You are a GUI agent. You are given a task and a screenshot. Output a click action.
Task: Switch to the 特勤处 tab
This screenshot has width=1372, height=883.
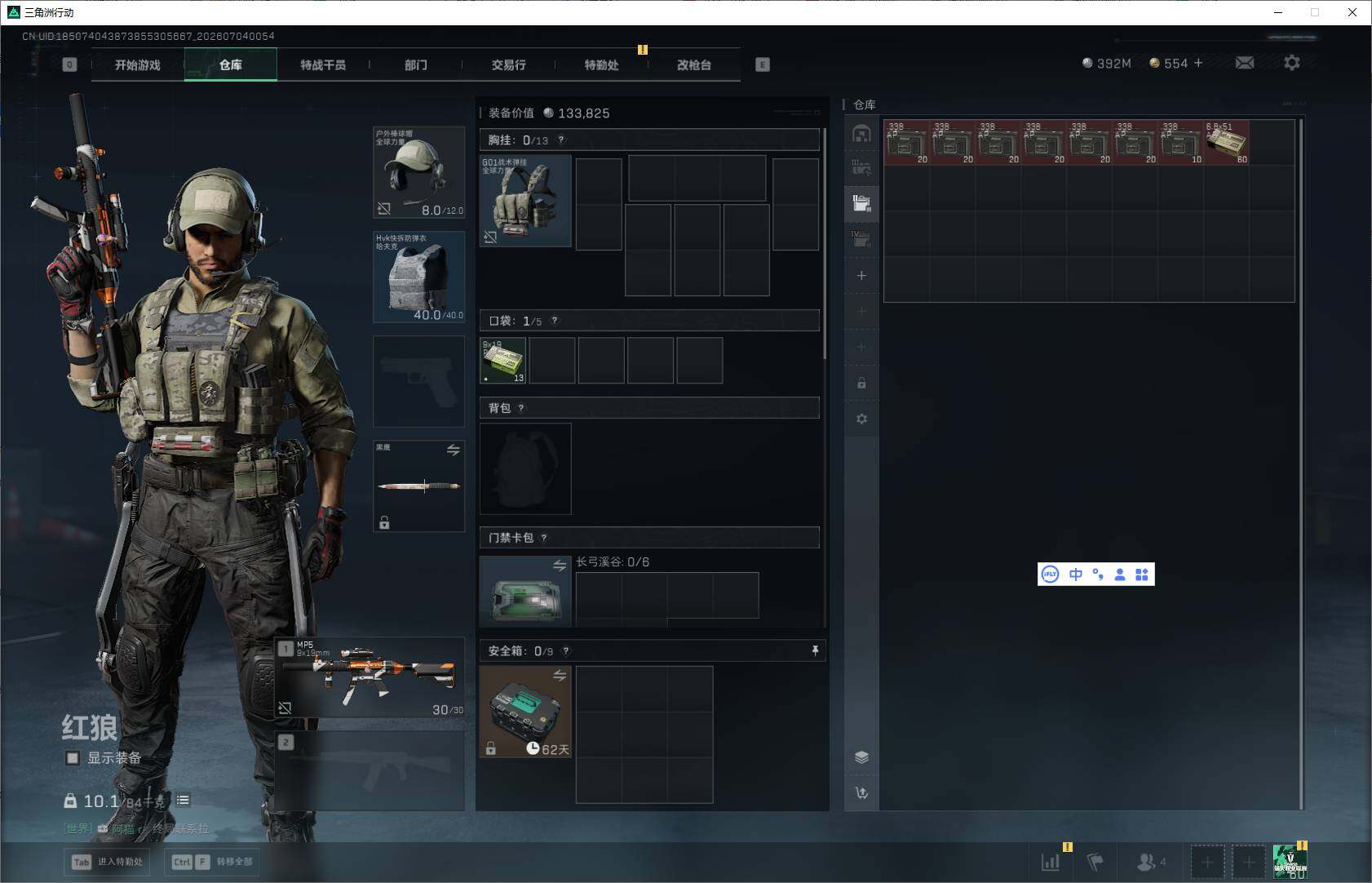click(601, 64)
